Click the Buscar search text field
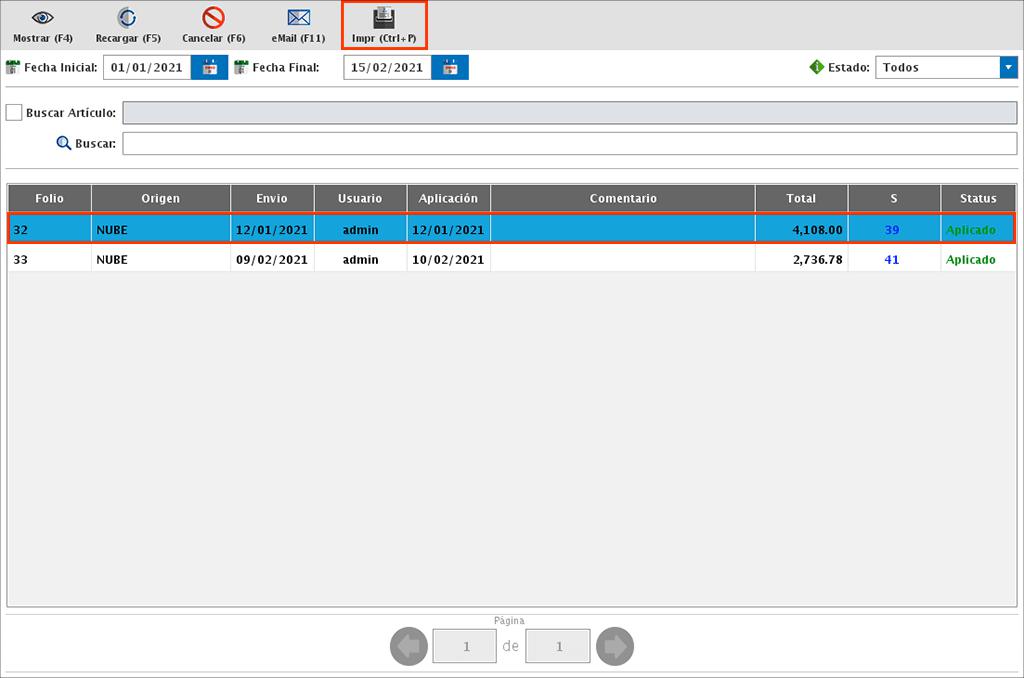The image size is (1024, 678). [x=568, y=144]
